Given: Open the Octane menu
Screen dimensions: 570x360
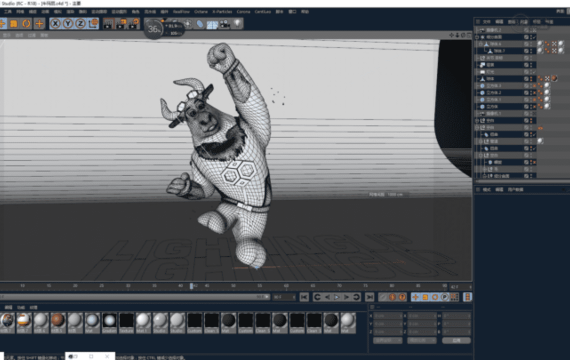Looking at the screenshot, I should pyautogui.click(x=201, y=12).
